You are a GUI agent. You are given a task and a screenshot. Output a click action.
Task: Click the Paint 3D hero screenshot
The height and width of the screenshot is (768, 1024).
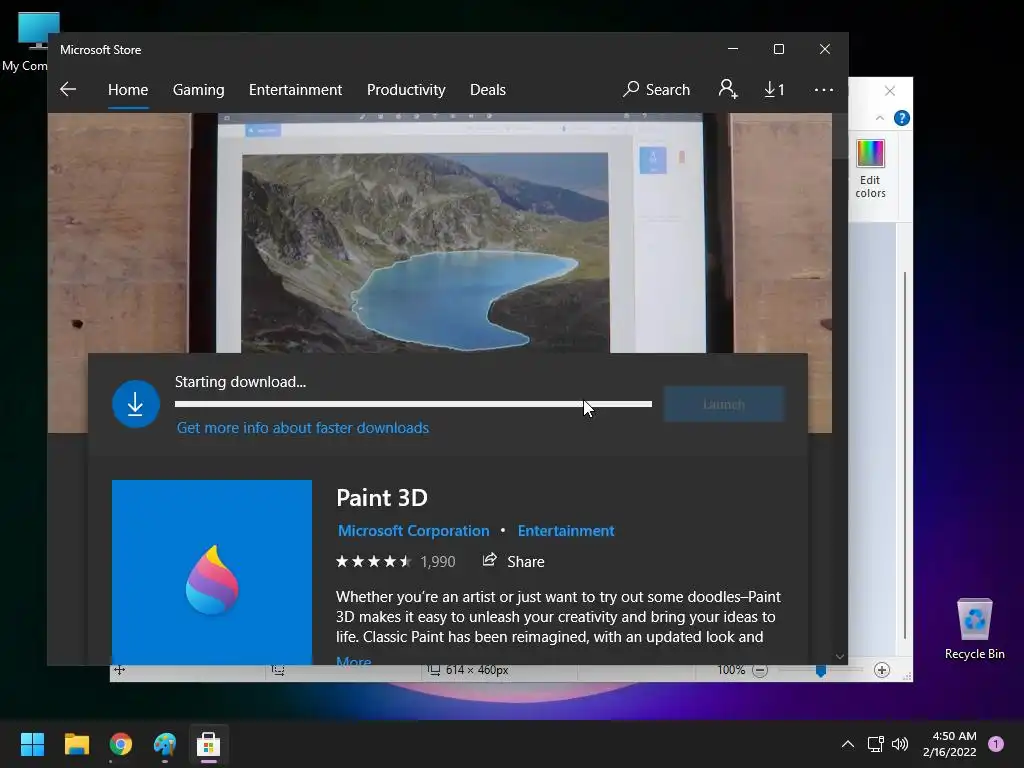[x=440, y=233]
